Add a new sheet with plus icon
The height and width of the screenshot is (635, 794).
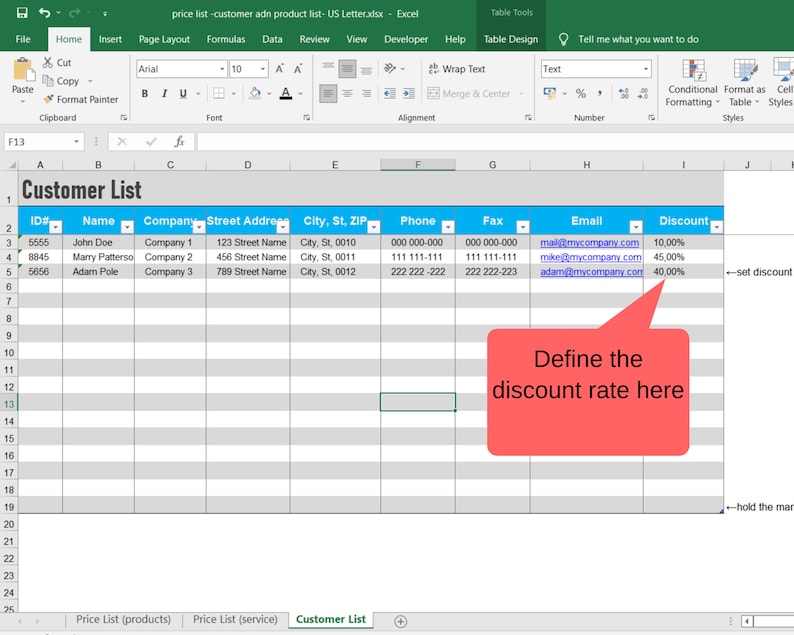tap(400, 621)
